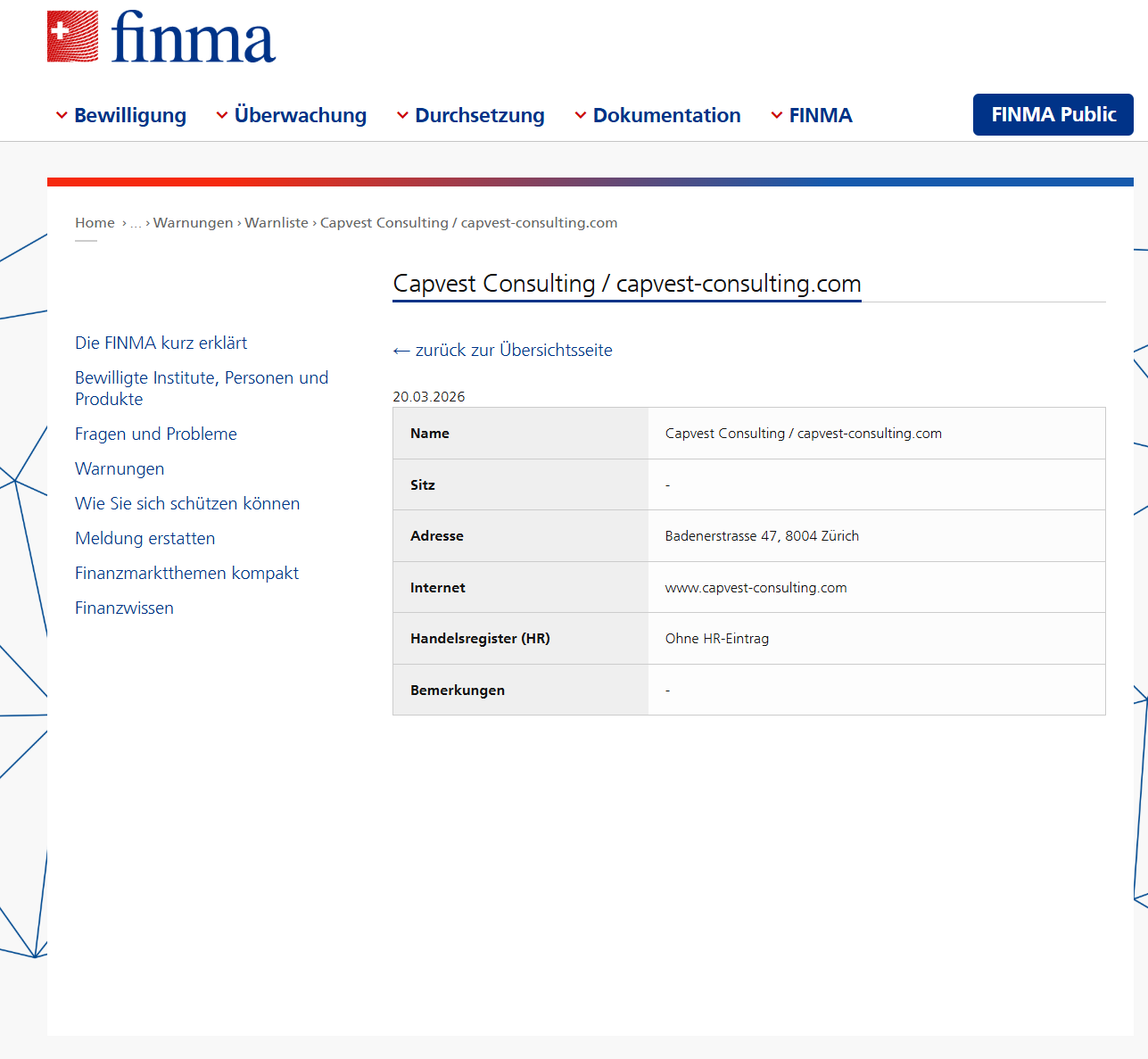Screen dimensions: 1148x1059
Task: Open Warnliste in the breadcrumb
Action: (x=277, y=223)
